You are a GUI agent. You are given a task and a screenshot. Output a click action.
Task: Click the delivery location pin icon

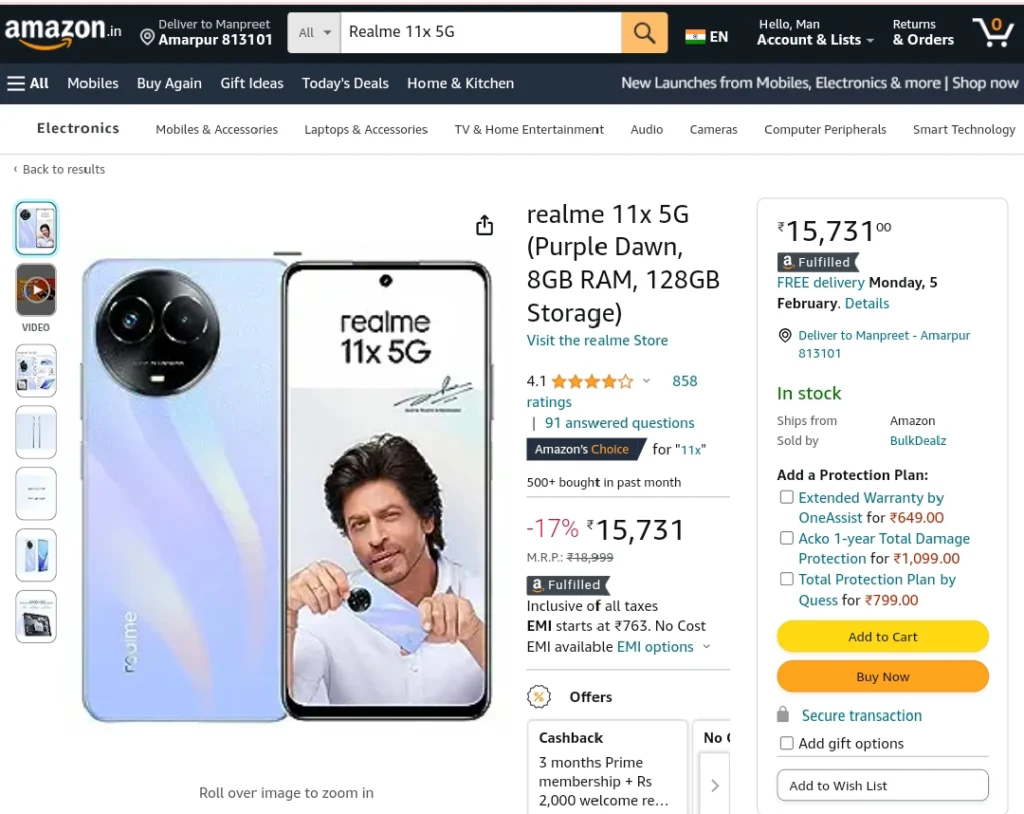tap(148, 37)
